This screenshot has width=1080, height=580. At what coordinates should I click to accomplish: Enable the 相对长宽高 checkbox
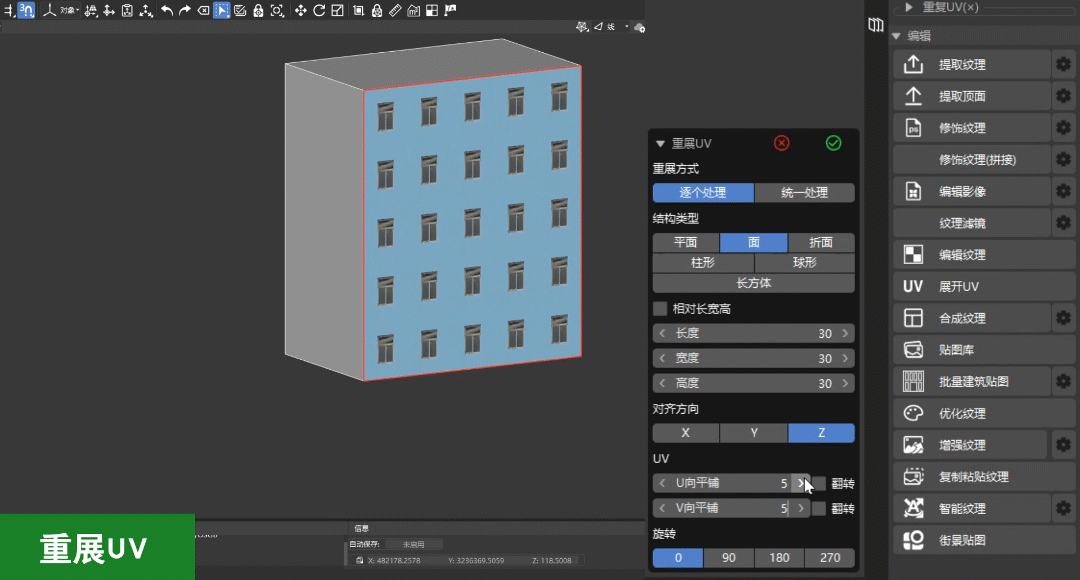click(x=660, y=309)
